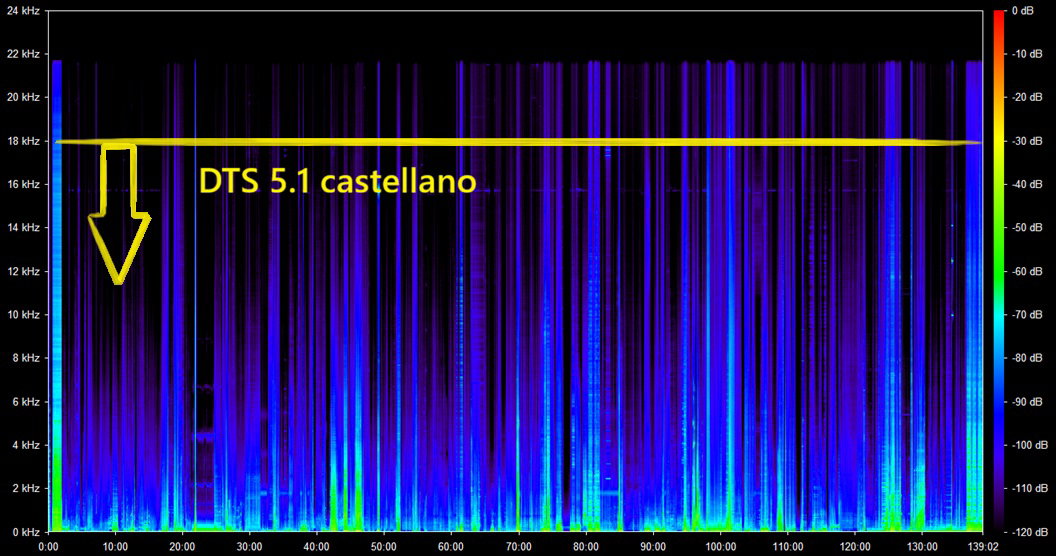1056x556 pixels.
Task: Select the 110:00 time axis label
Action: 787,547
